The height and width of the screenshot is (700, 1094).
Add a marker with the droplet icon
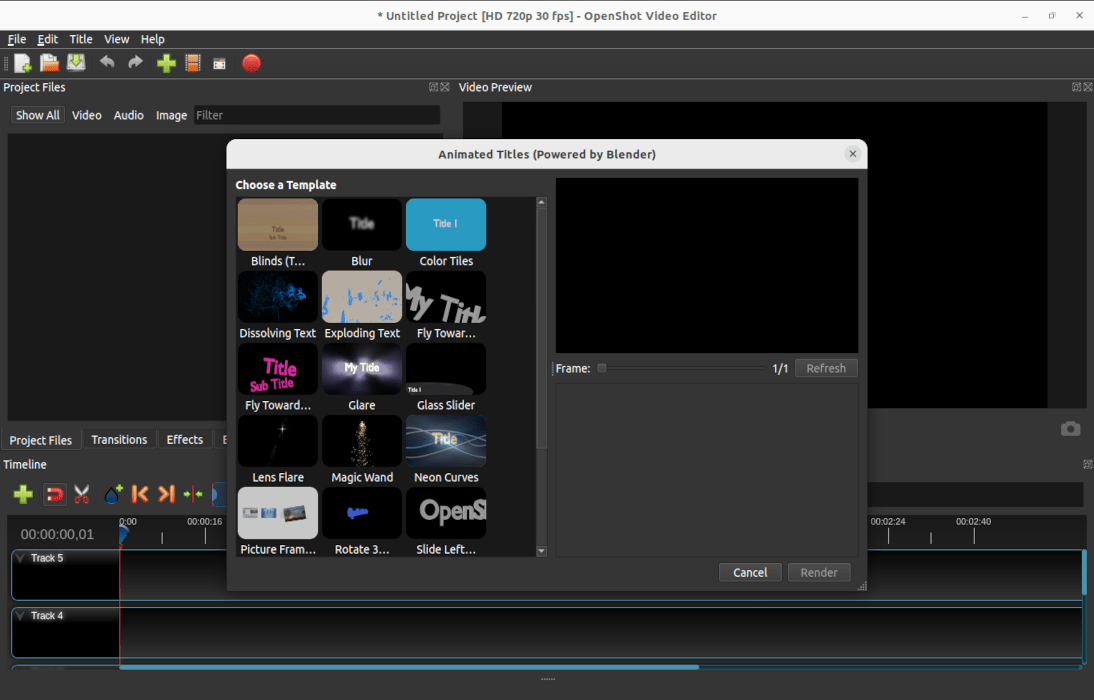point(113,494)
